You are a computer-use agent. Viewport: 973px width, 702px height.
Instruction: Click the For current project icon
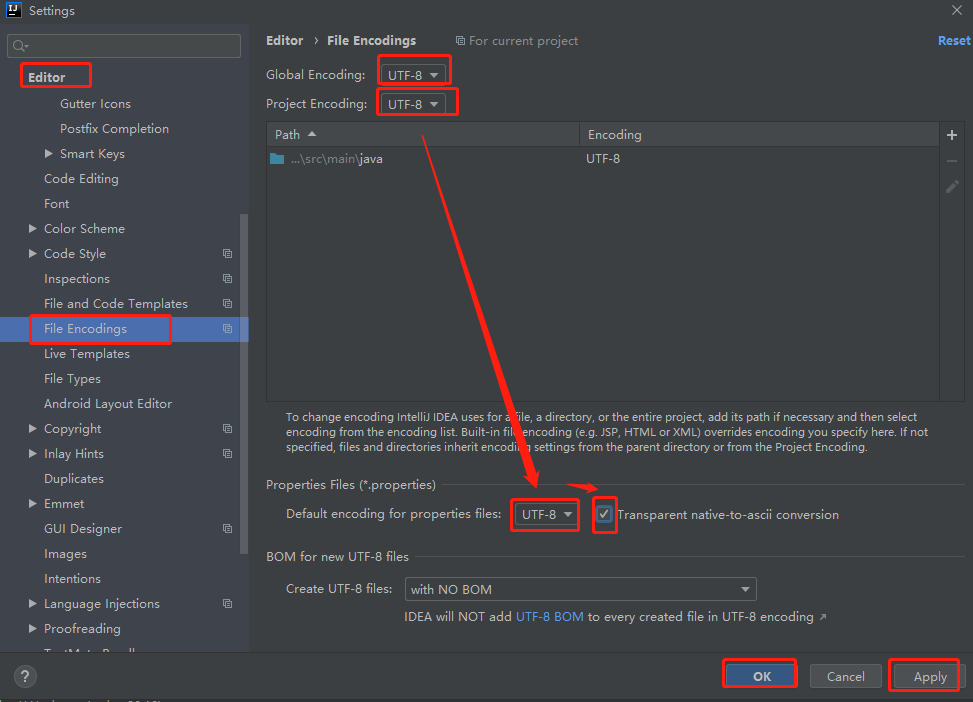pos(460,40)
